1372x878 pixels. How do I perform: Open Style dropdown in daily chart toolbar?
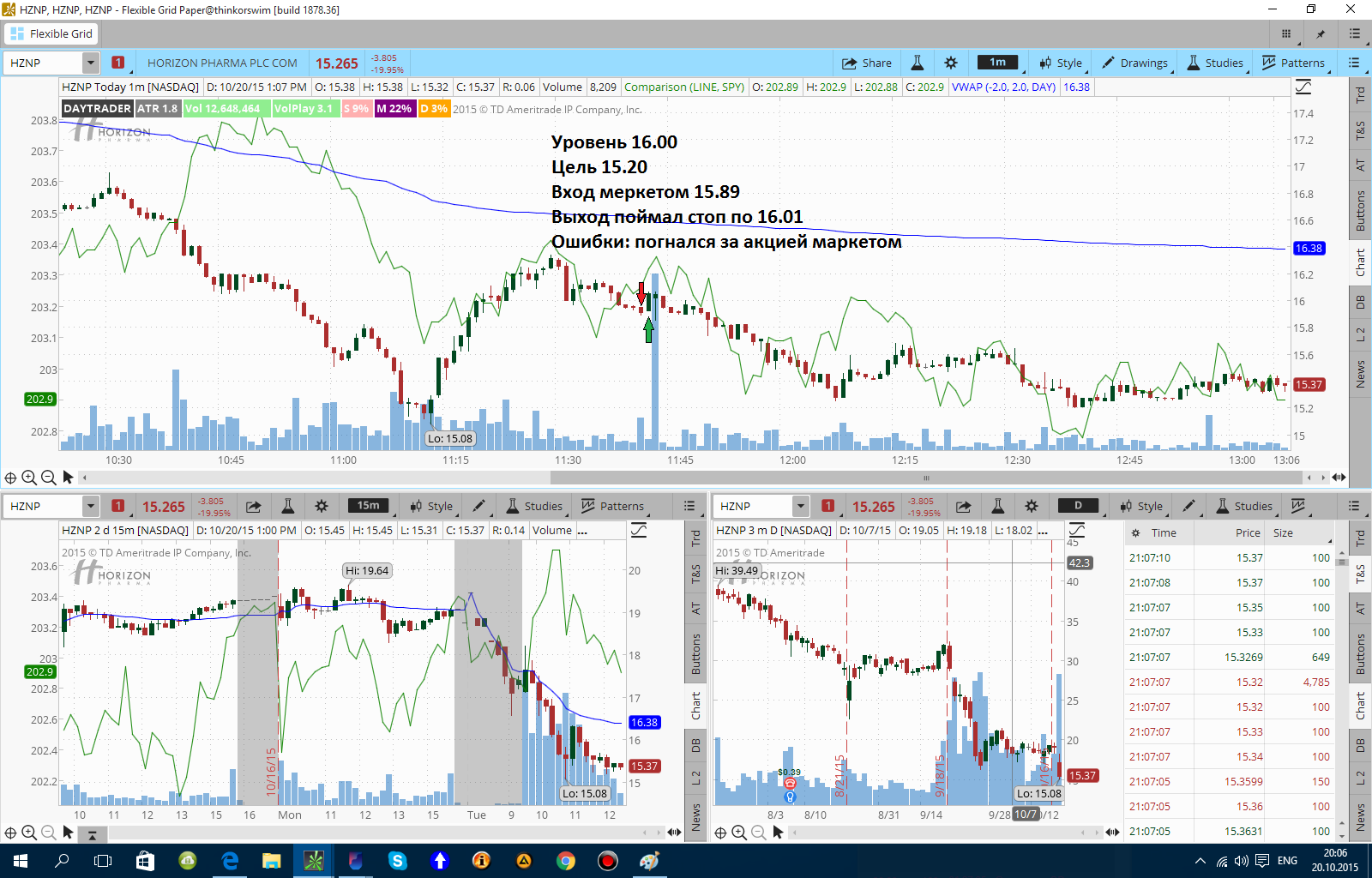(x=1141, y=506)
